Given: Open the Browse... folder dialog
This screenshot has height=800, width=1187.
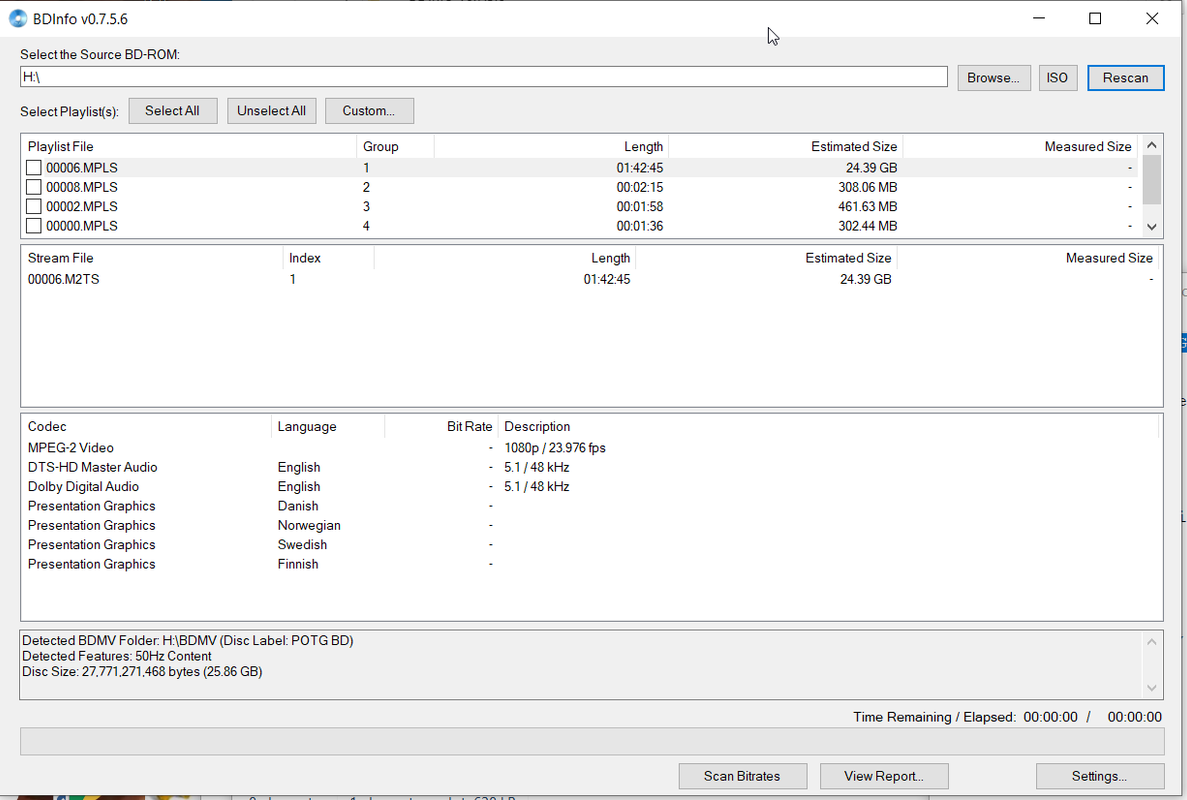Looking at the screenshot, I should [x=993, y=78].
